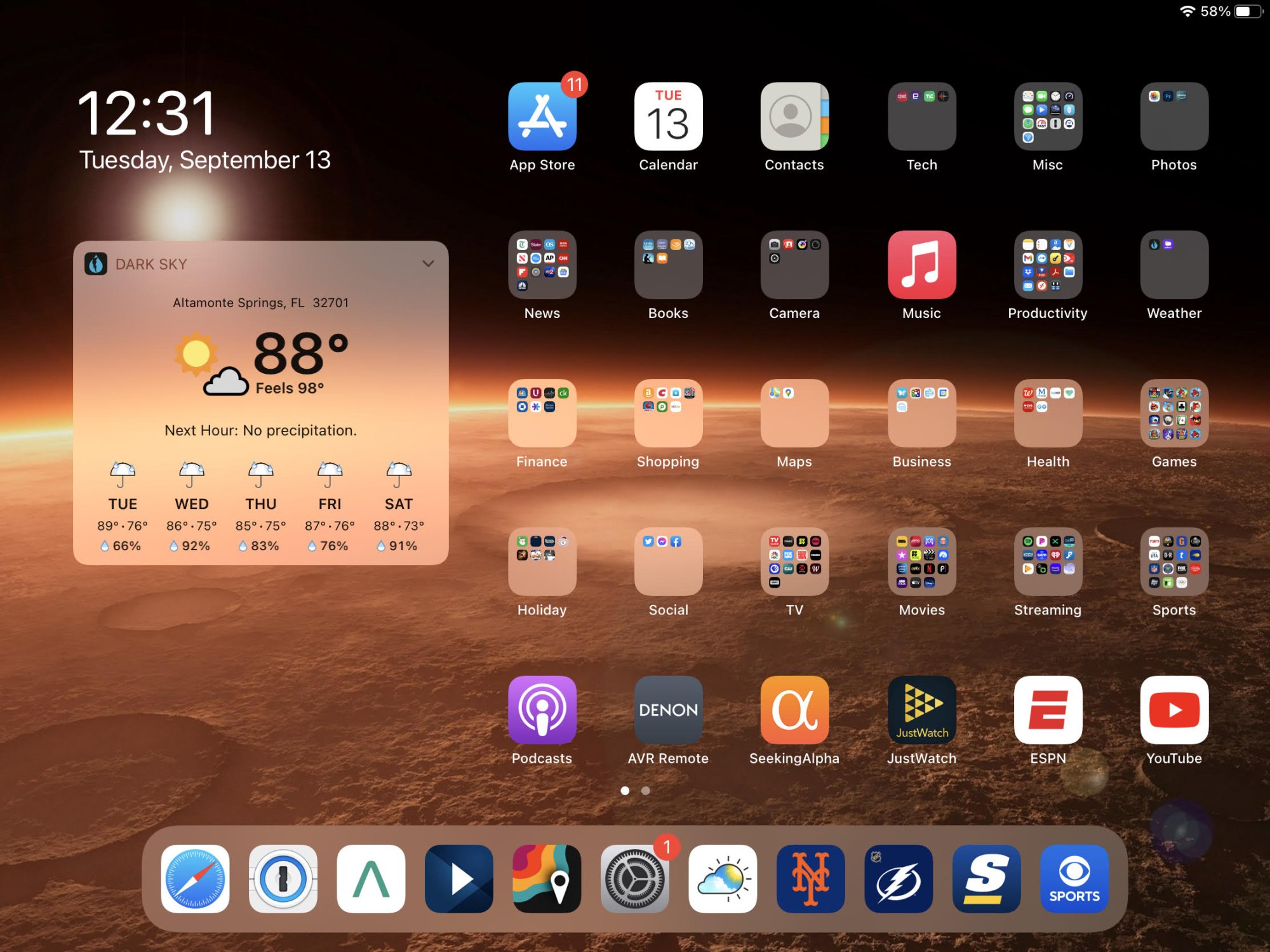Launch Safari from the dock
The width and height of the screenshot is (1270, 952).
tap(195, 879)
